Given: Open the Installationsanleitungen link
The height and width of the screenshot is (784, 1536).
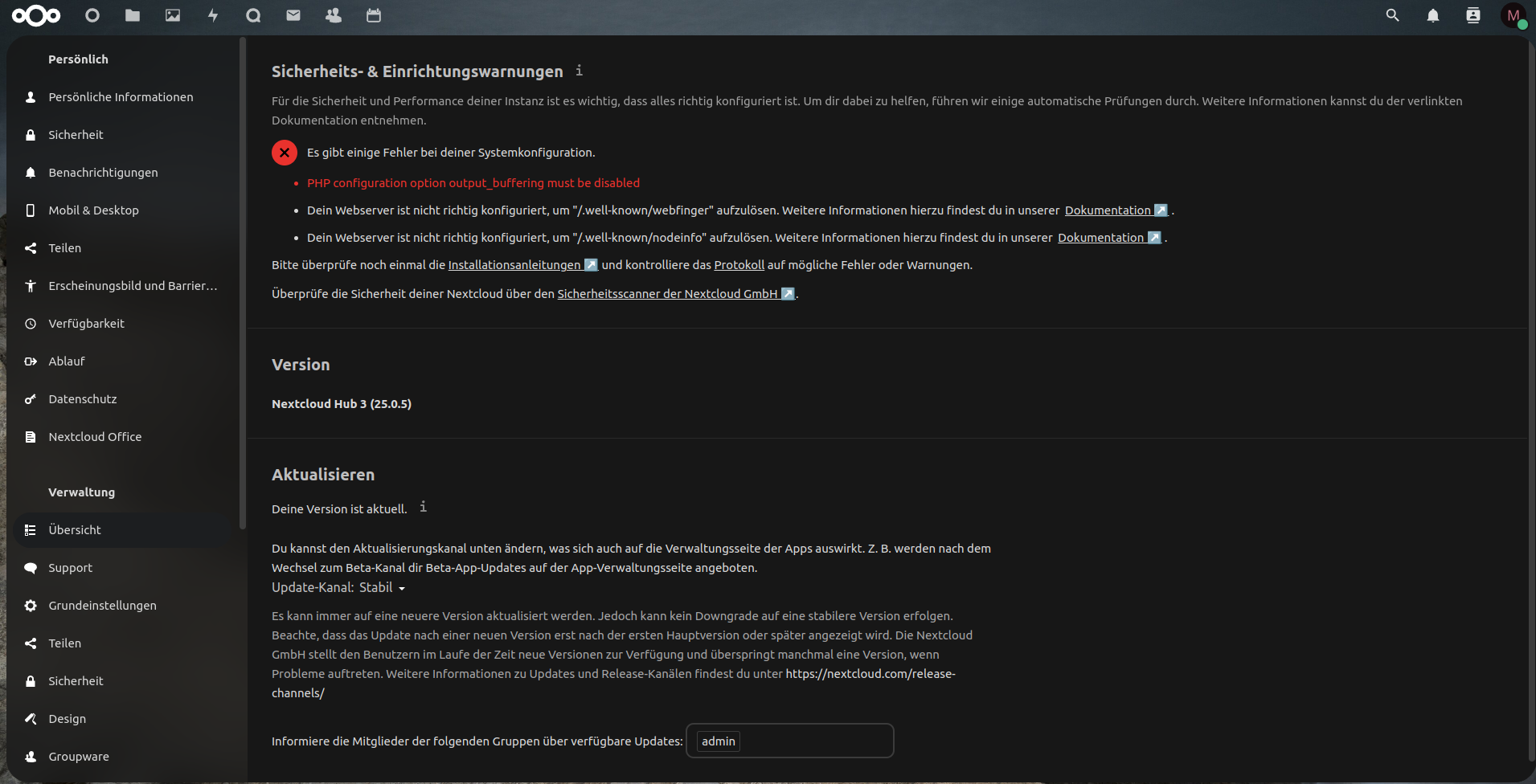Looking at the screenshot, I should [x=522, y=265].
